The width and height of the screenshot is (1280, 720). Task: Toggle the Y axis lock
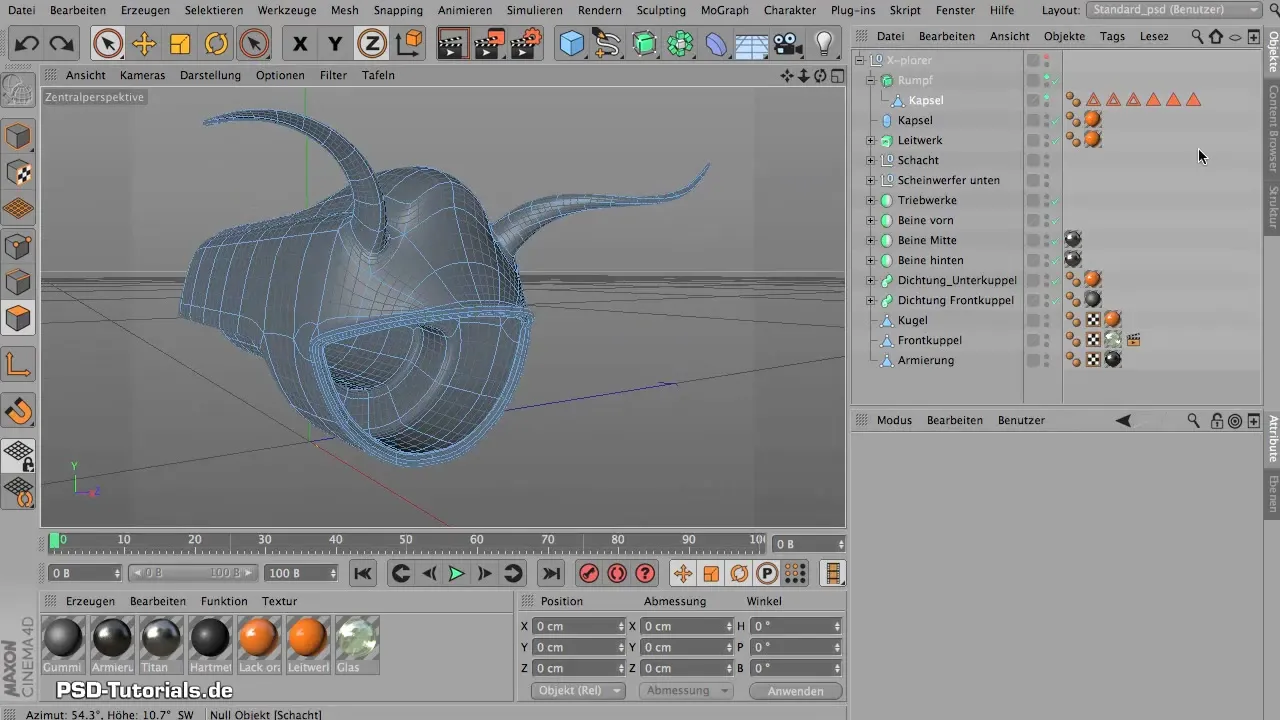[336, 44]
